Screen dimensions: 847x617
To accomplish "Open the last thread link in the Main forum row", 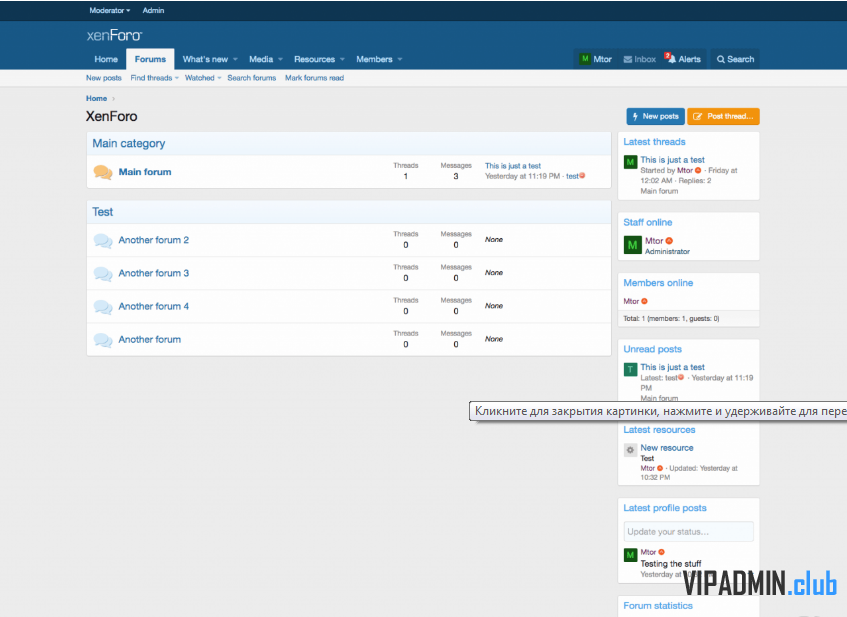I will click(513, 166).
